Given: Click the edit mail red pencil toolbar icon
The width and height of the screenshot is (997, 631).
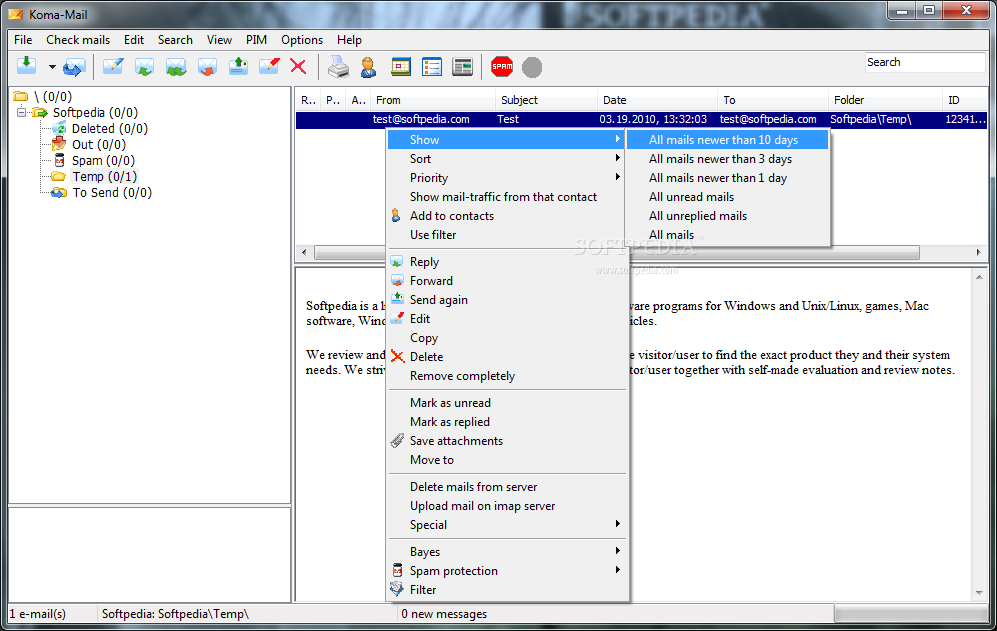Looking at the screenshot, I should pos(269,66).
